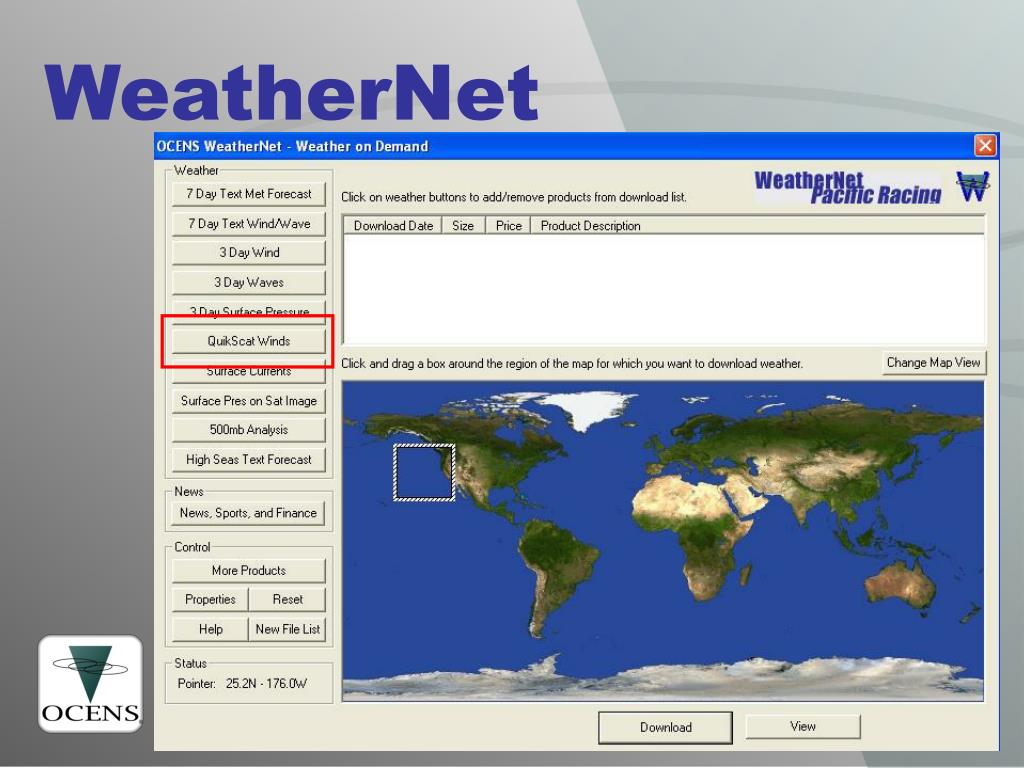Image resolution: width=1024 pixels, height=768 pixels.
Task: Open the Properties dialog
Action: [x=210, y=600]
